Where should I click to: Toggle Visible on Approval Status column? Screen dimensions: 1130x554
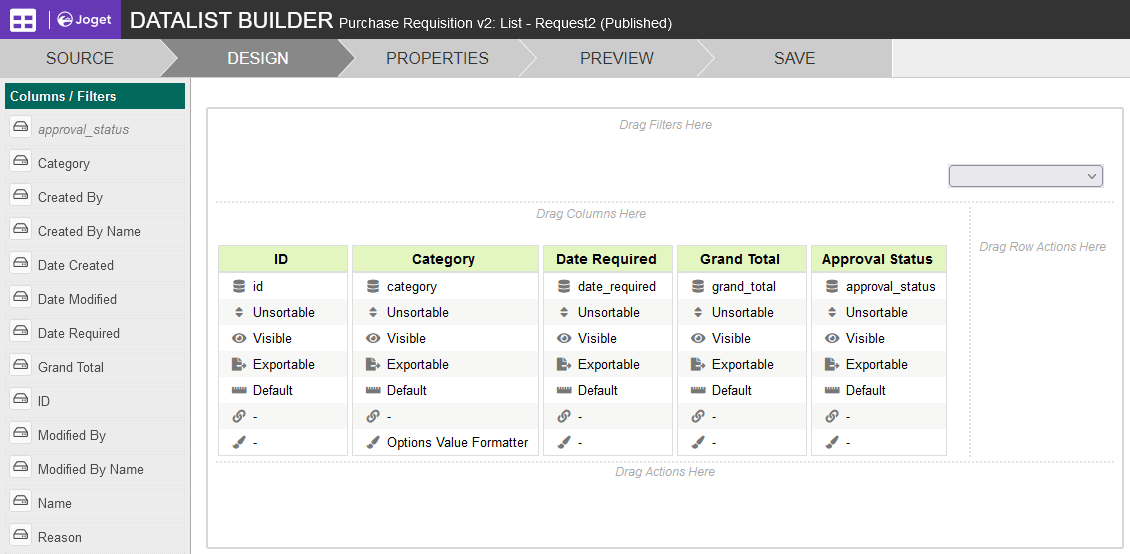[x=865, y=338]
